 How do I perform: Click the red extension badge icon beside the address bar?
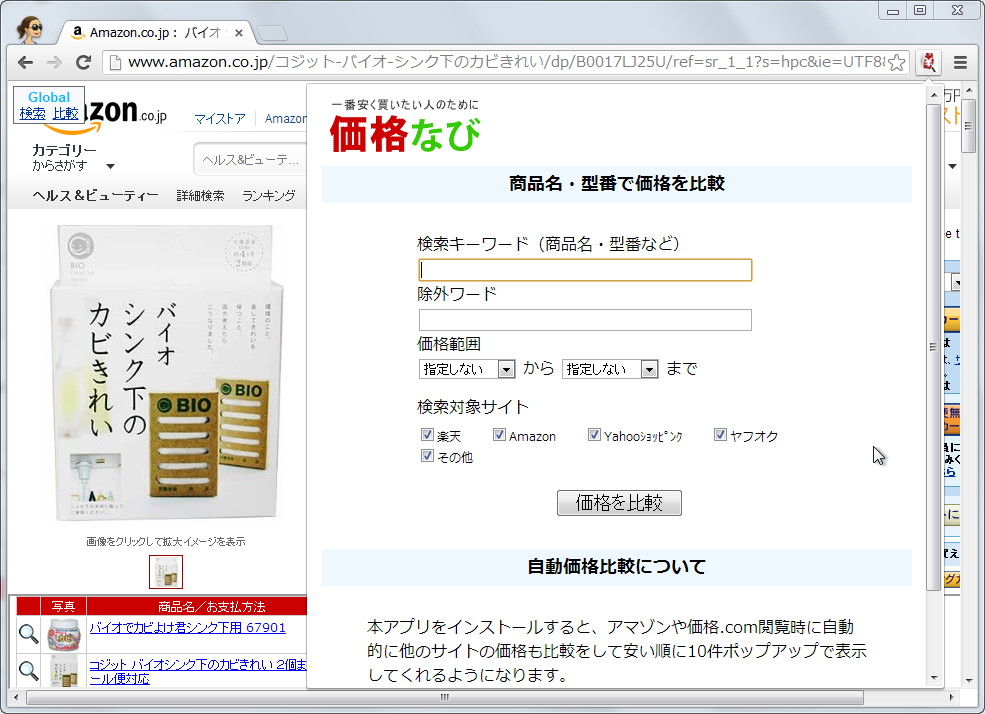[x=928, y=62]
